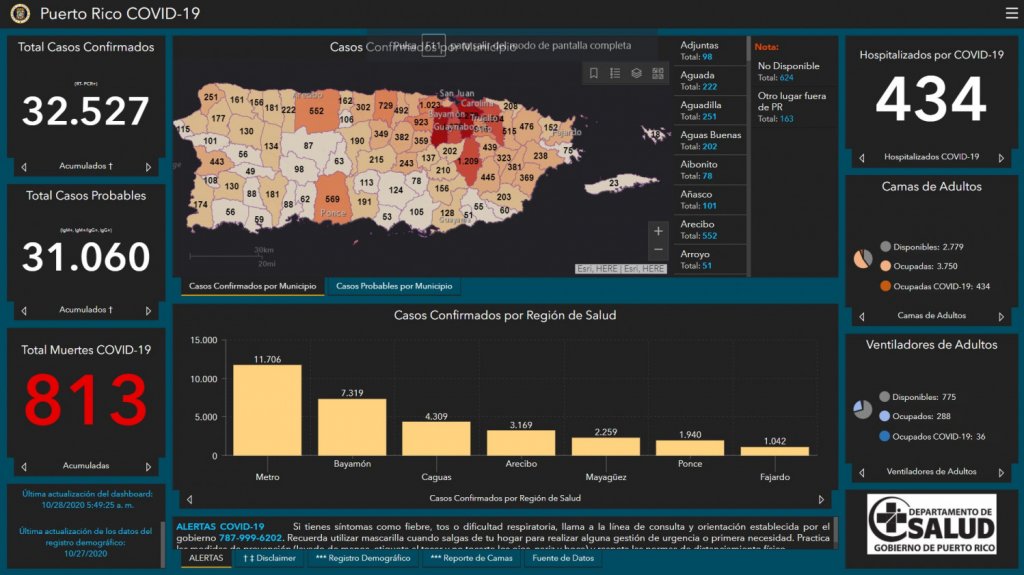Viewport: 1024px width, 575px height.
Task: Open the map layers icon
Action: tap(636, 73)
